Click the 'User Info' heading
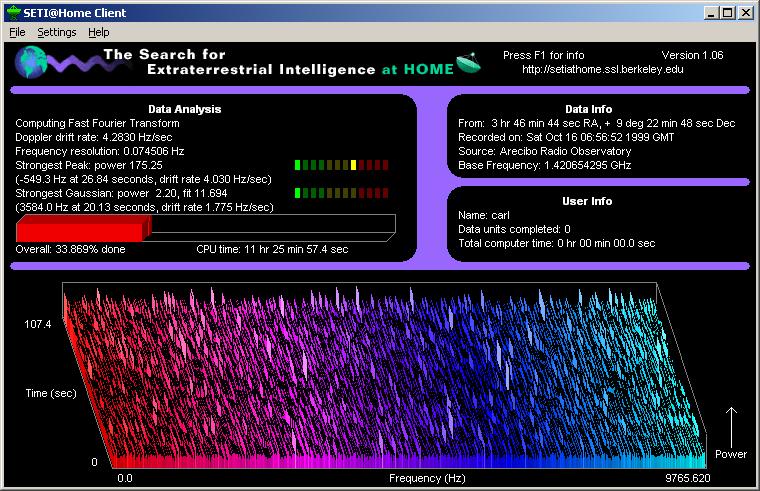Viewport: 760px width, 491px height. pyautogui.click(x=587, y=201)
